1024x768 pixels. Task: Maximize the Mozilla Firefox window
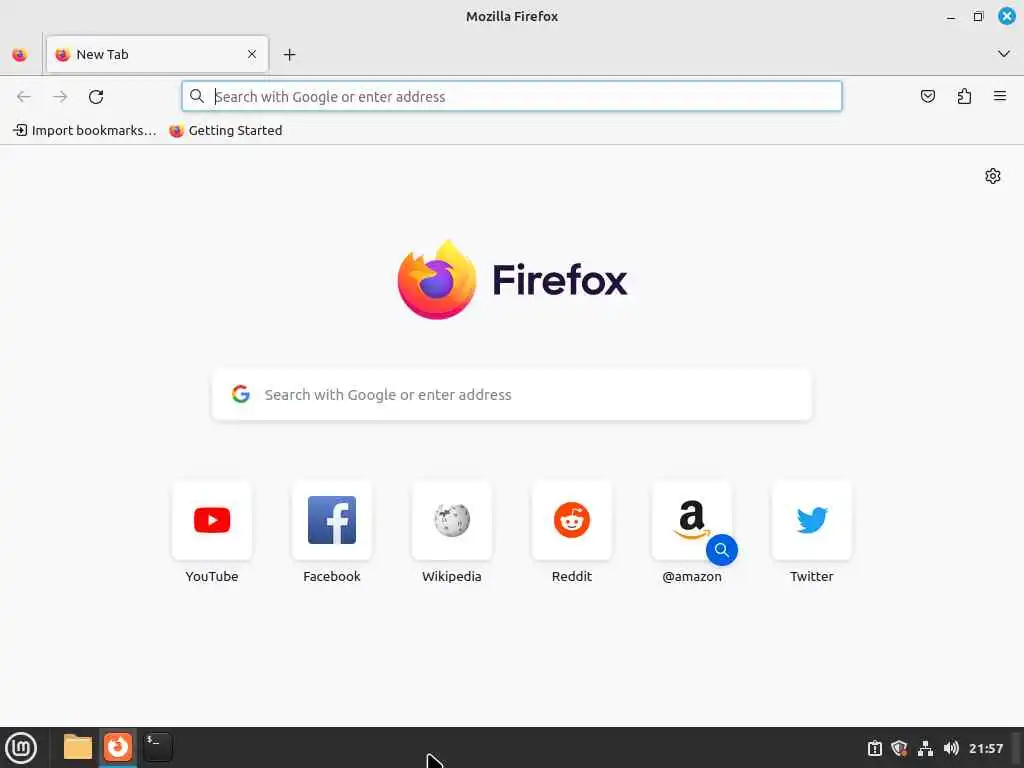[x=978, y=16]
